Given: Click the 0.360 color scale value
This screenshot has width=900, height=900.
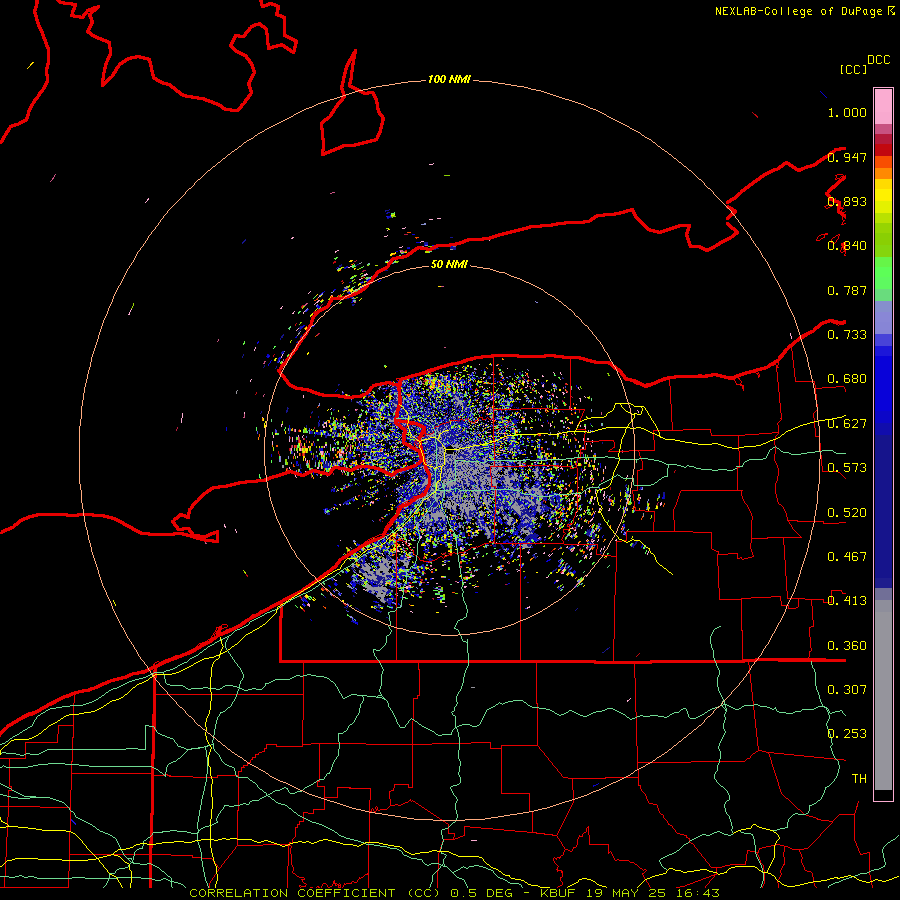Looking at the screenshot, I should pos(847,645).
